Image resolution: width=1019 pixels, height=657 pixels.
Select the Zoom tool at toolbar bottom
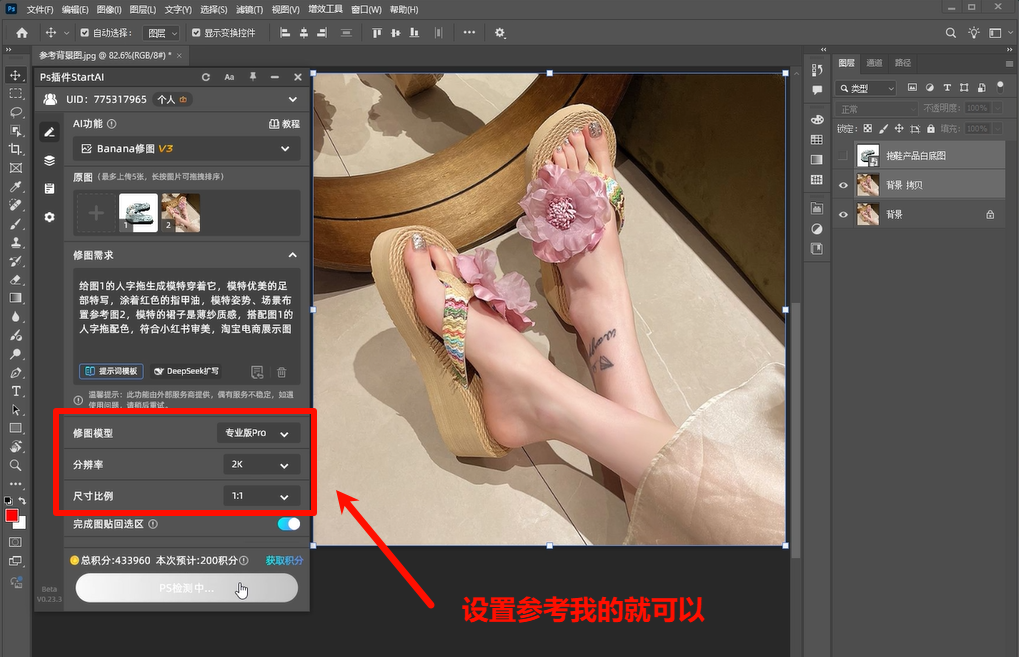point(15,464)
